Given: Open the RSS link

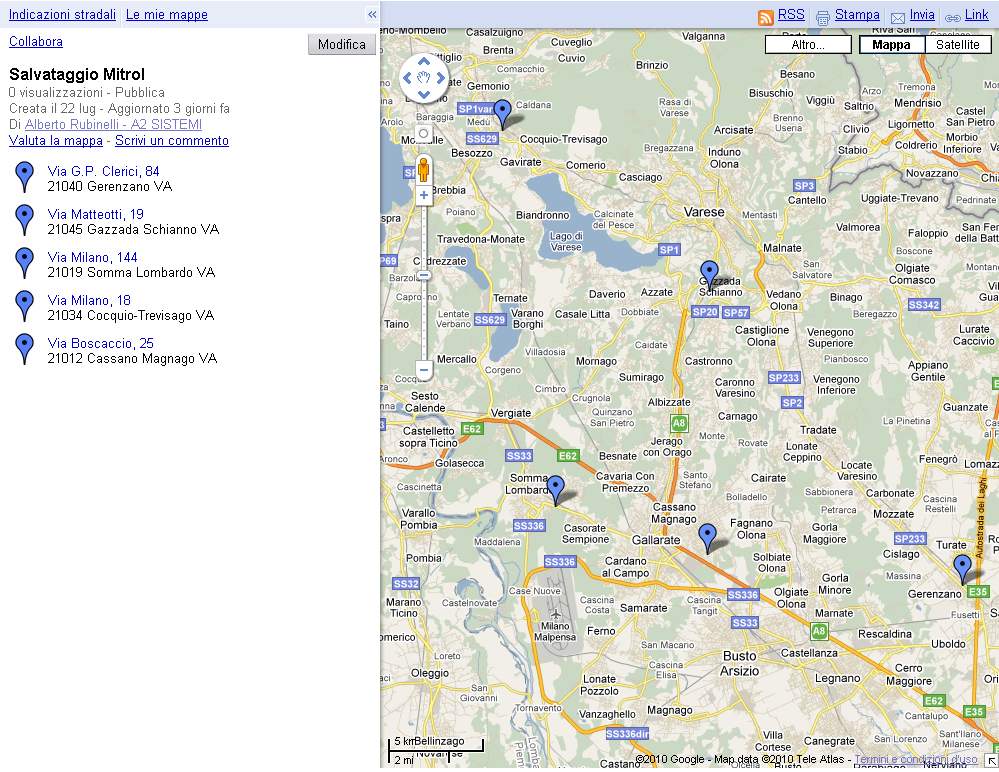Looking at the screenshot, I should pos(791,15).
